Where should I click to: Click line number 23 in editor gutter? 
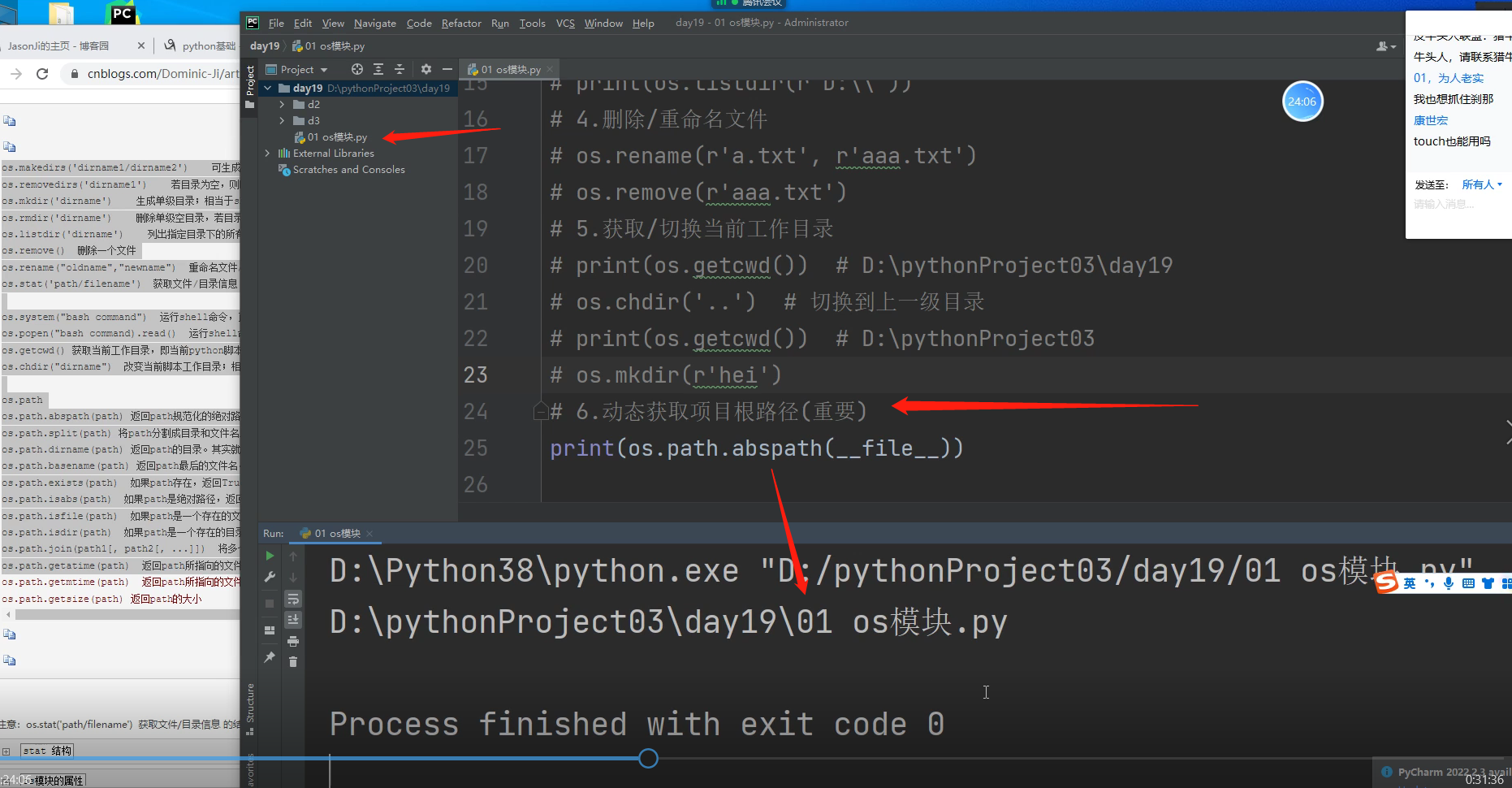point(475,375)
